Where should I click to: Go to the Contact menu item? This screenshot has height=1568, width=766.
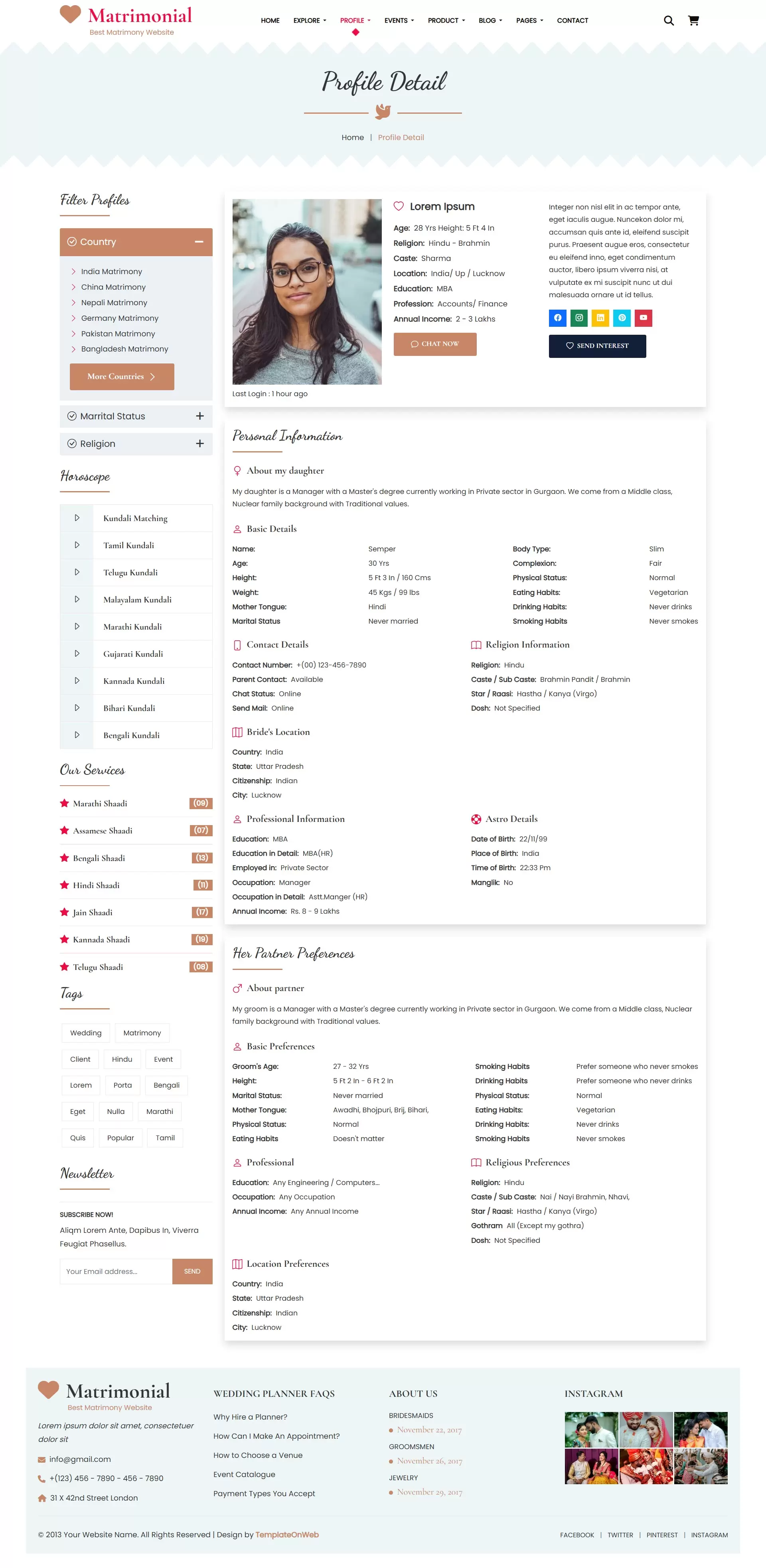coord(572,21)
